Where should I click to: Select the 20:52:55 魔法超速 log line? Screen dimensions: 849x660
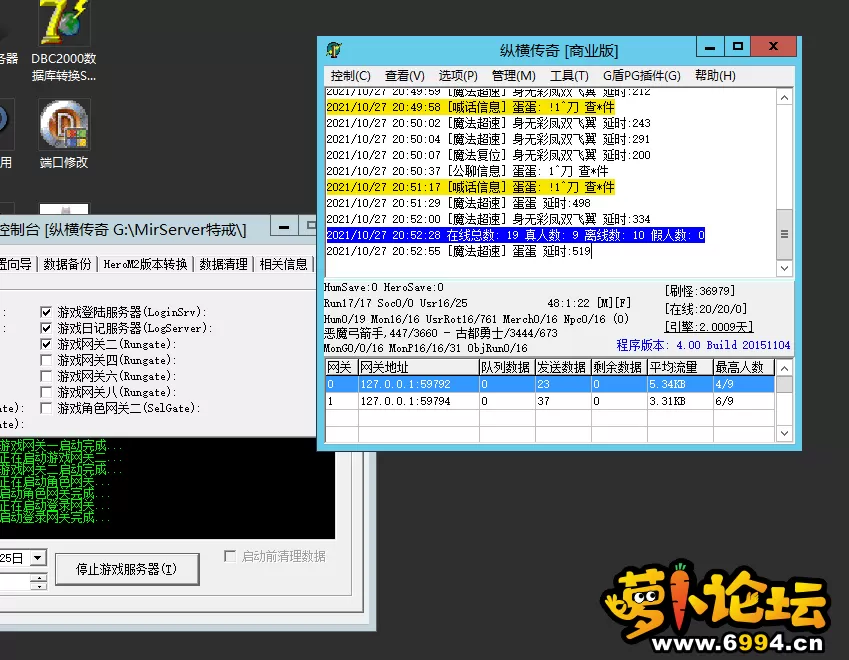(459, 251)
